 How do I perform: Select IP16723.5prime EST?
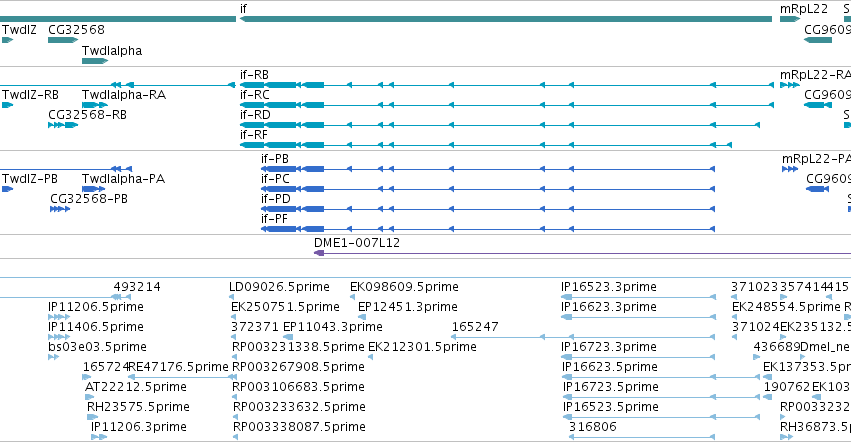point(661,397)
